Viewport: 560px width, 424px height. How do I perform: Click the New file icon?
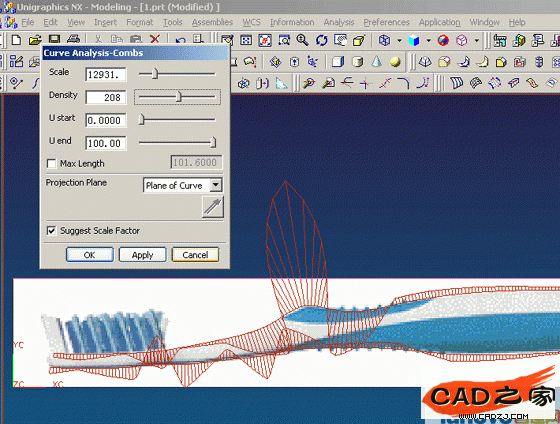tap(16, 40)
